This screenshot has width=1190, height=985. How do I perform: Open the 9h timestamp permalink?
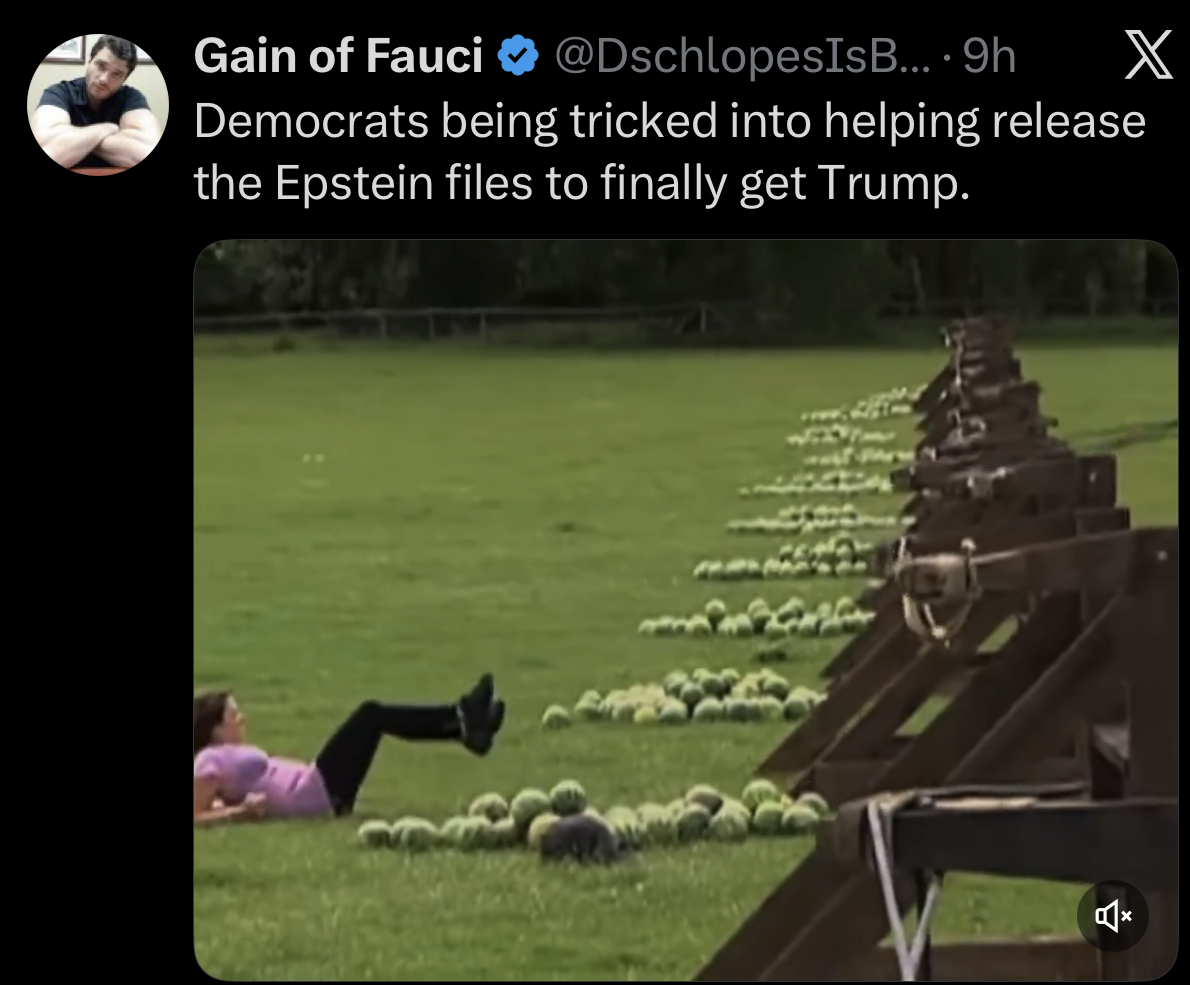(x=989, y=55)
